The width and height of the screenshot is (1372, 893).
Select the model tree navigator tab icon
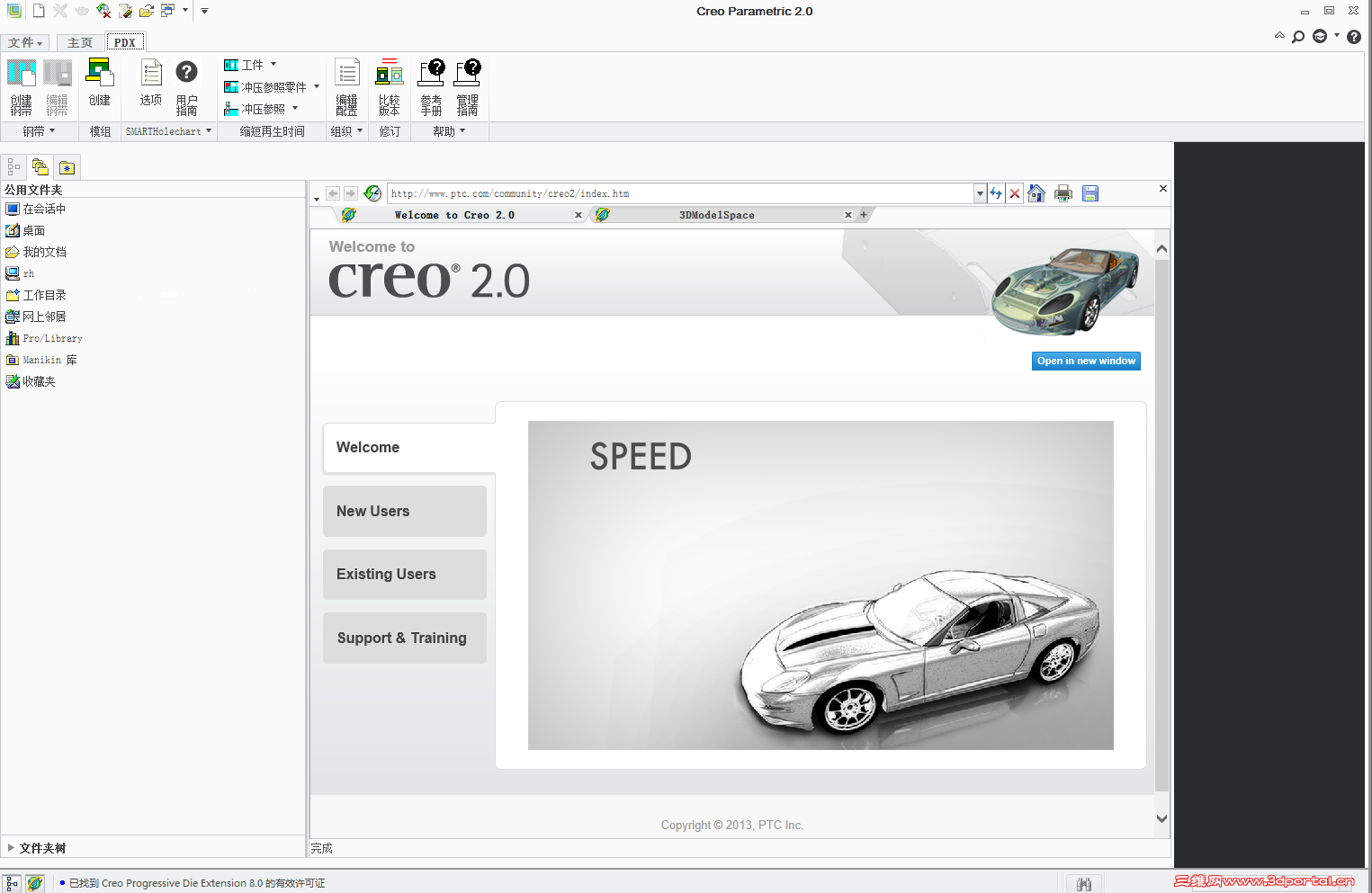point(13,167)
